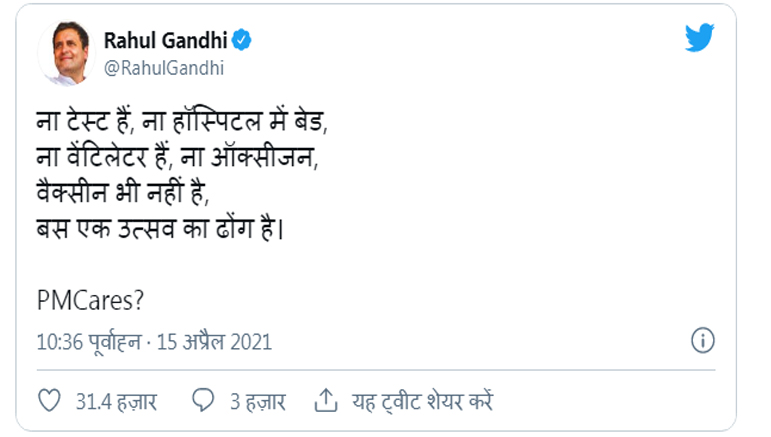Like the tweet with the heart icon

pos(49,402)
